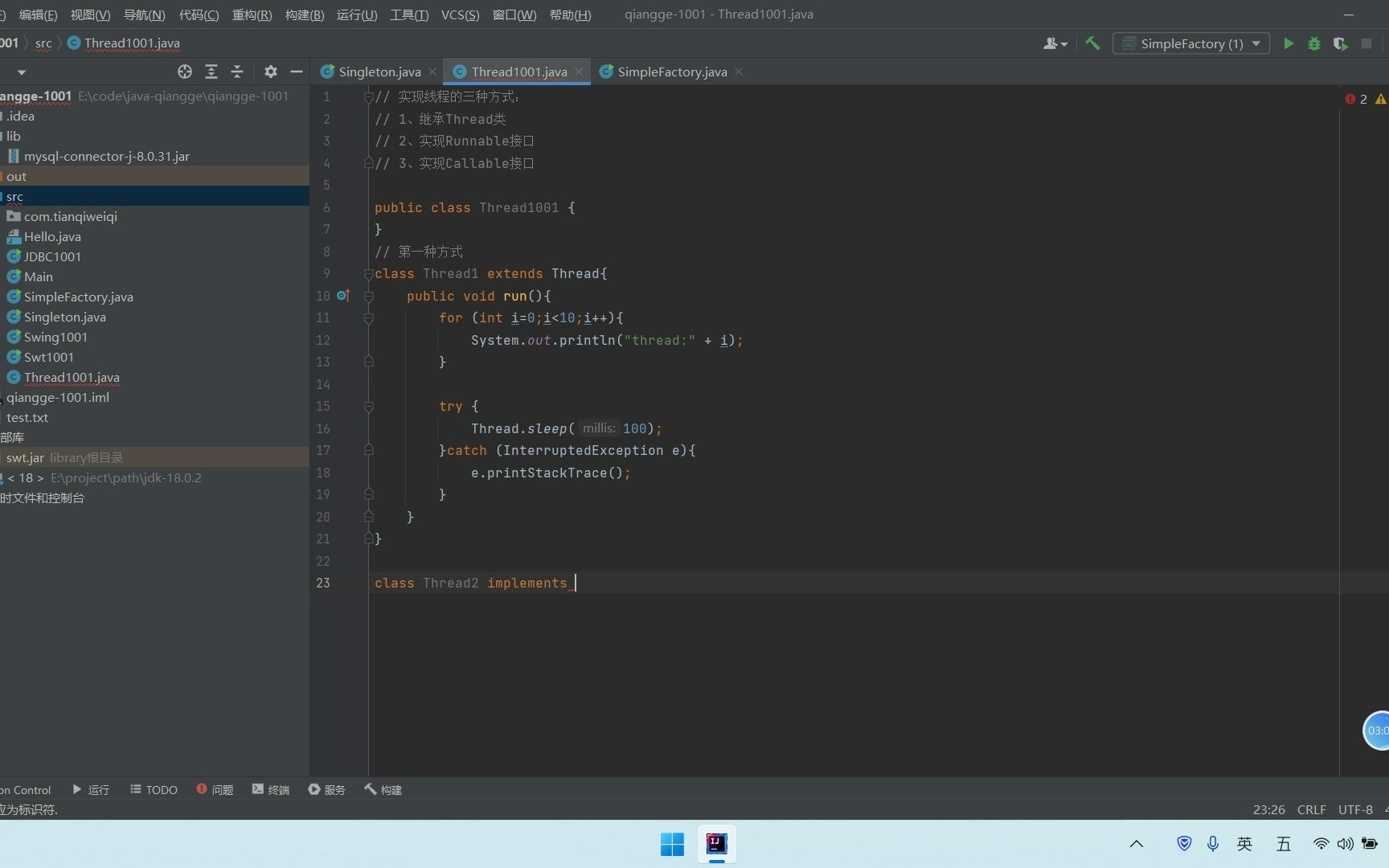
Task: Hide the project panel with minus icon
Action: tap(297, 72)
